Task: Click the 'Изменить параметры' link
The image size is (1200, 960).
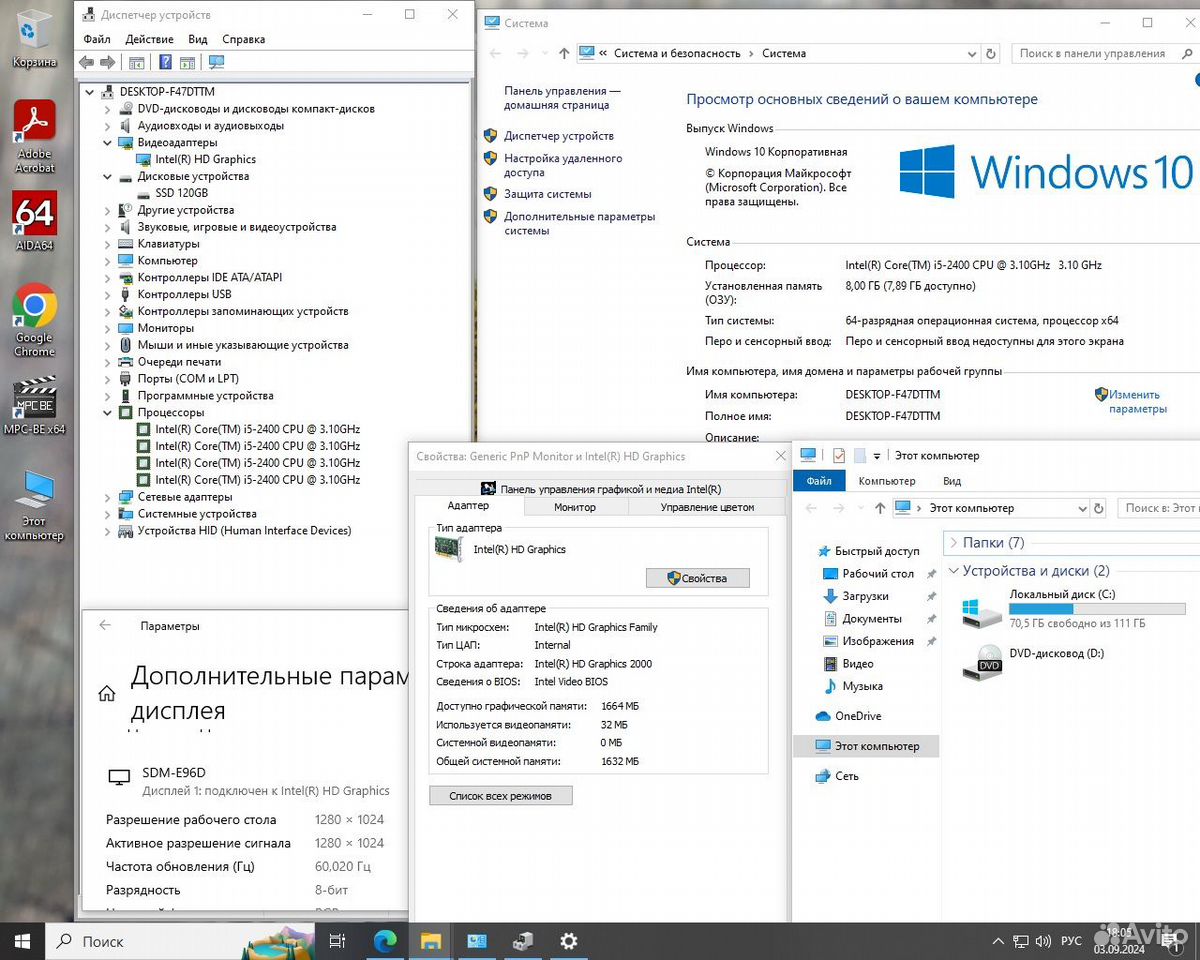Action: (1137, 402)
